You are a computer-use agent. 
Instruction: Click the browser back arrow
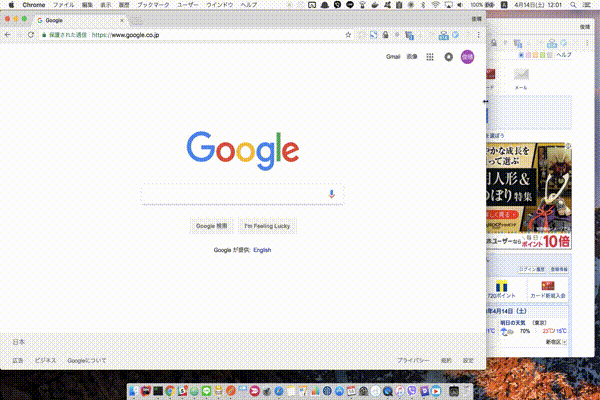click(x=8, y=35)
